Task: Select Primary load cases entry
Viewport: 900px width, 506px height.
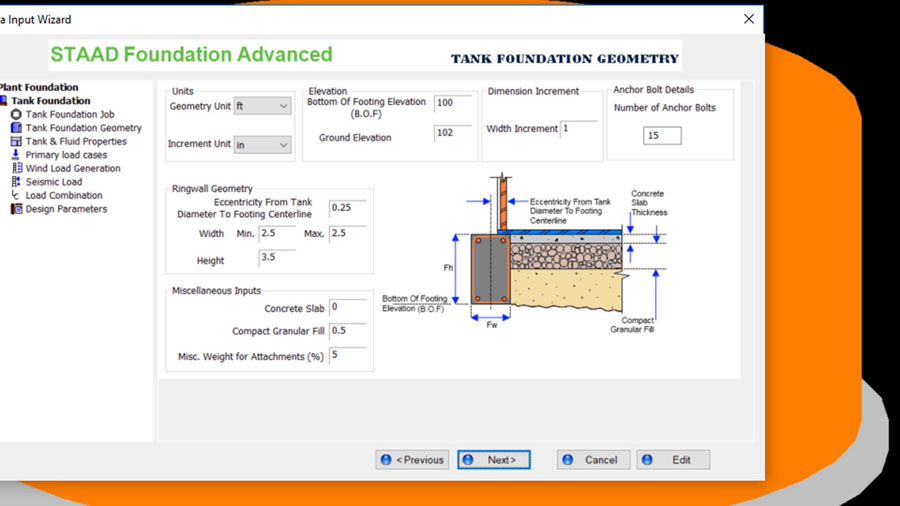Action: point(66,155)
